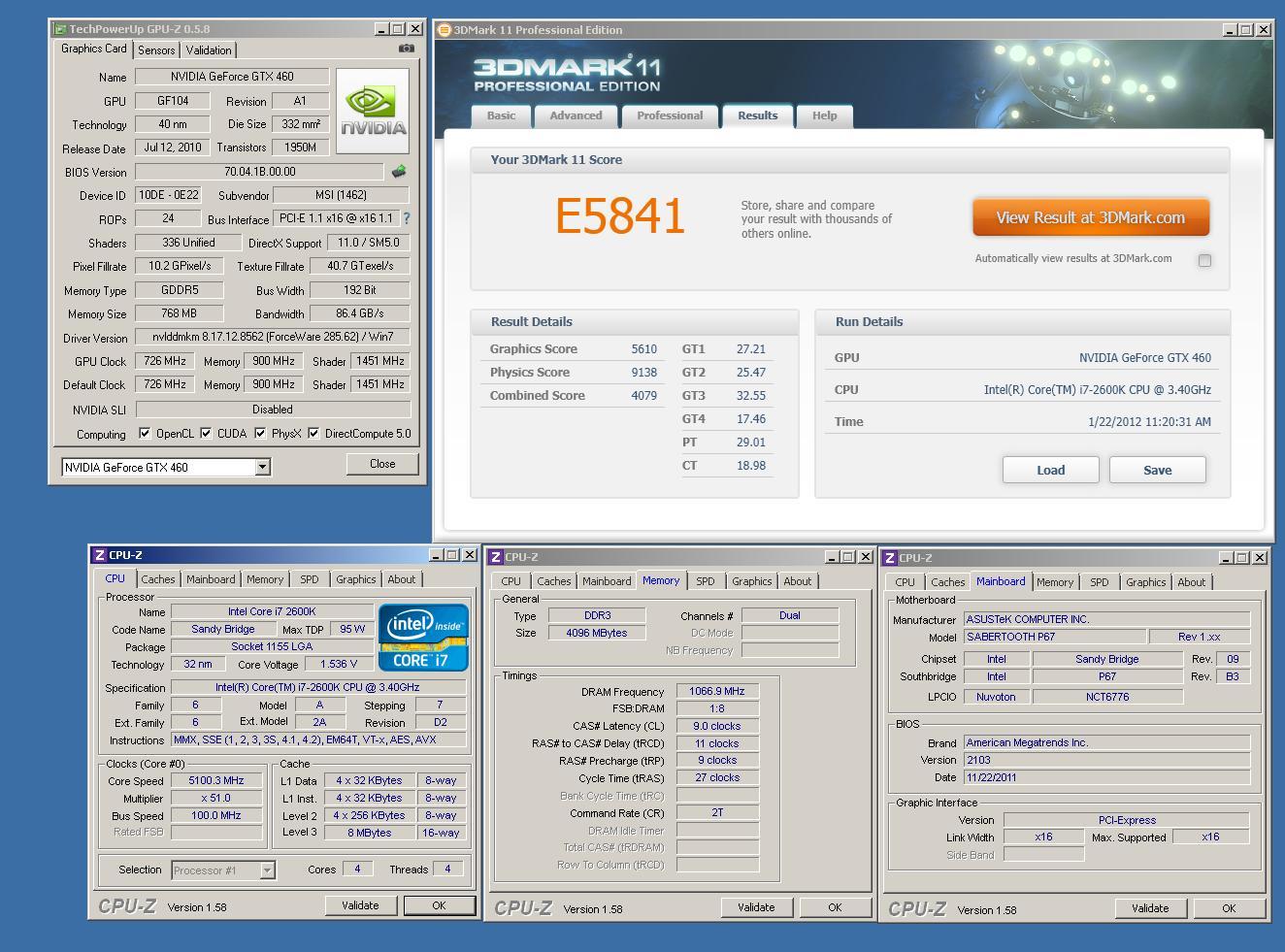Click the Graphics Score value 5610
The height and width of the screenshot is (952, 1285).
pyautogui.click(x=643, y=349)
